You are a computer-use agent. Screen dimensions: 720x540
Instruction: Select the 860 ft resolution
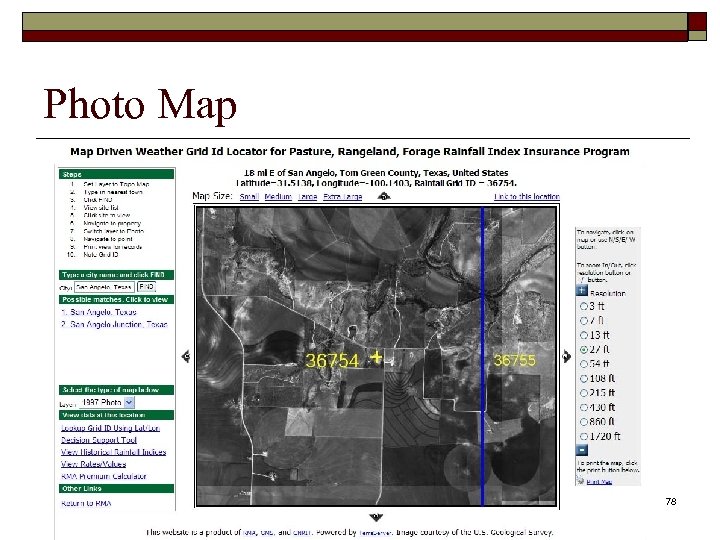click(x=584, y=422)
